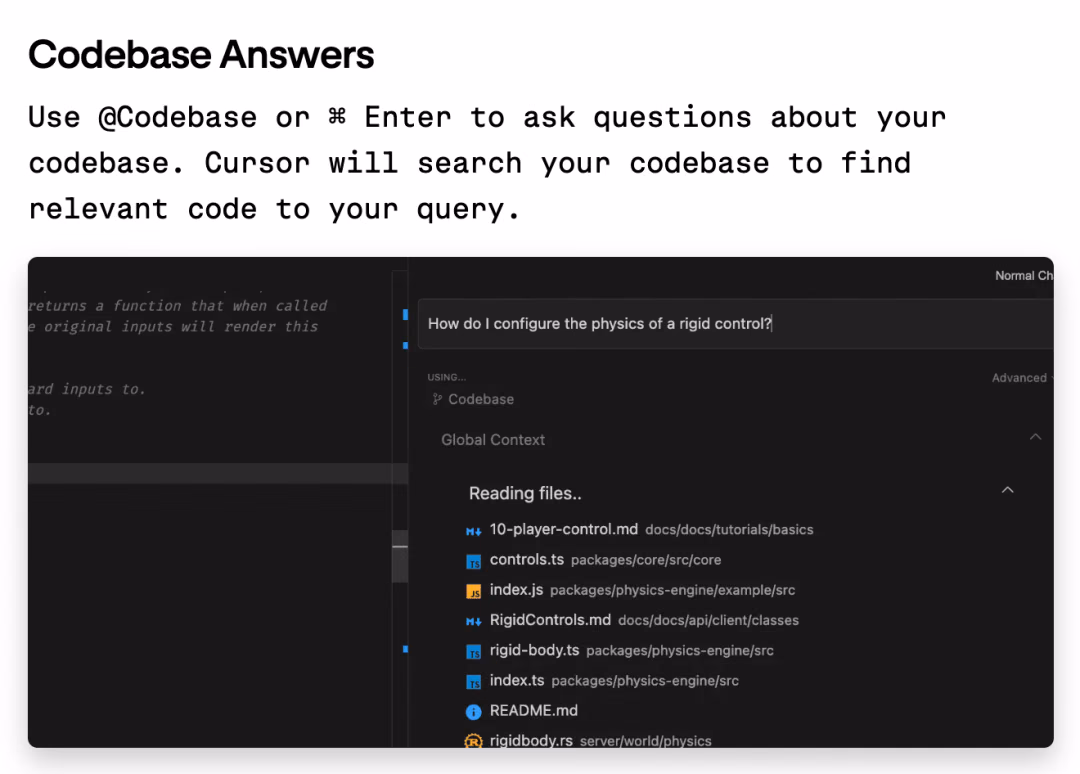Click TypeScript icon beside index.ts
Image resolution: width=1080 pixels, height=774 pixels.
coord(473,682)
